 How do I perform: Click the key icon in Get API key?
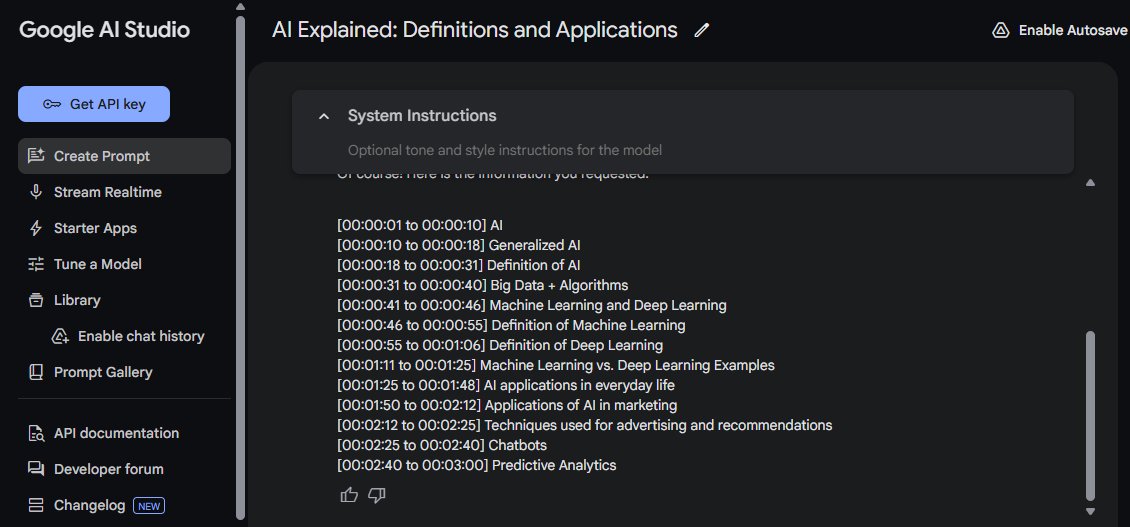point(52,105)
